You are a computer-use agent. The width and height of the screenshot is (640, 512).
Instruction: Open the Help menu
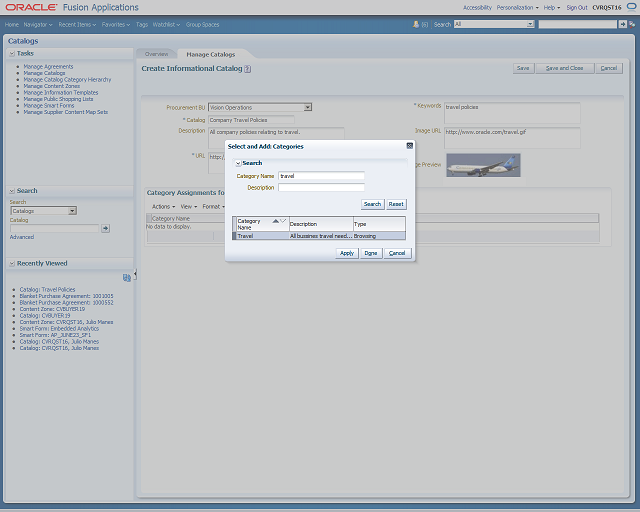coord(552,7)
